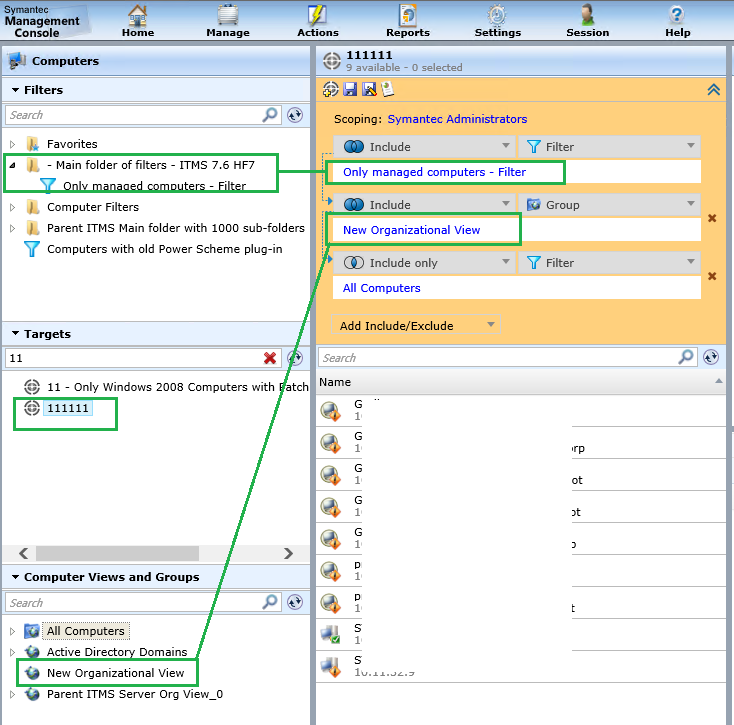Open the Session menu
Screen dimensions: 734x725
[x=587, y=21]
